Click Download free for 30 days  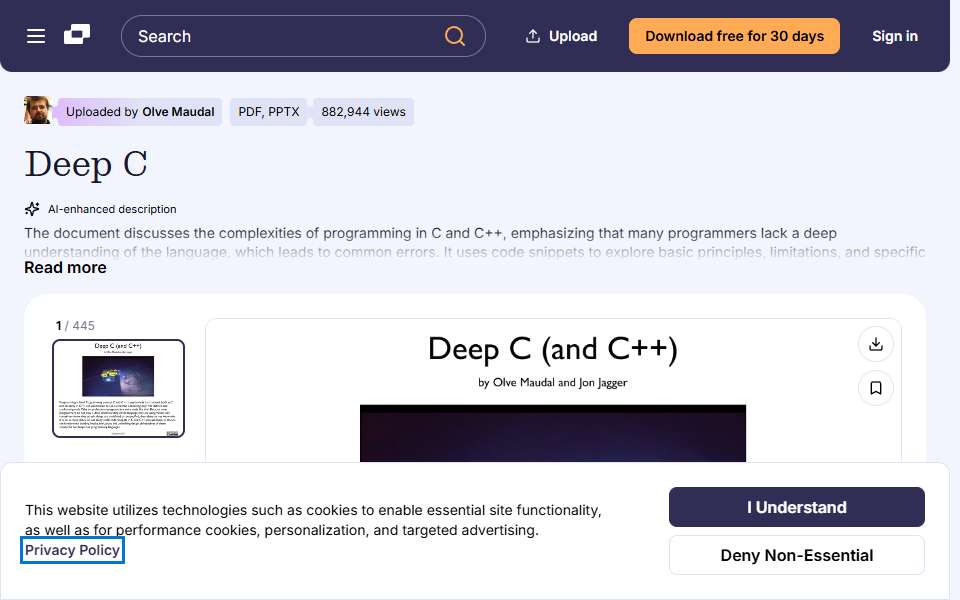(x=734, y=36)
